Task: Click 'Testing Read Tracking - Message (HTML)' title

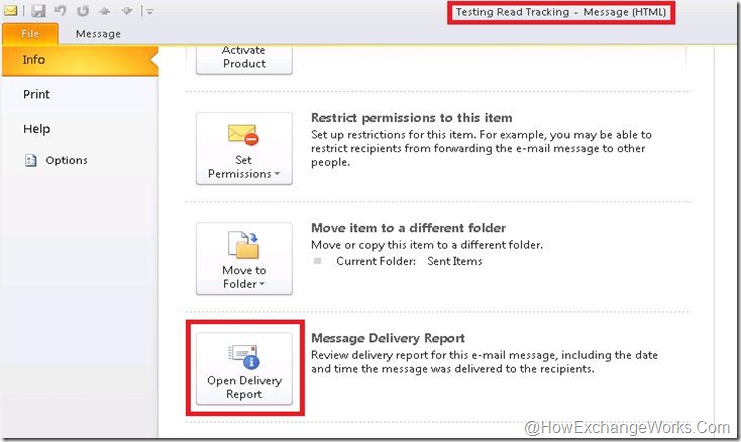Action: [x=560, y=12]
